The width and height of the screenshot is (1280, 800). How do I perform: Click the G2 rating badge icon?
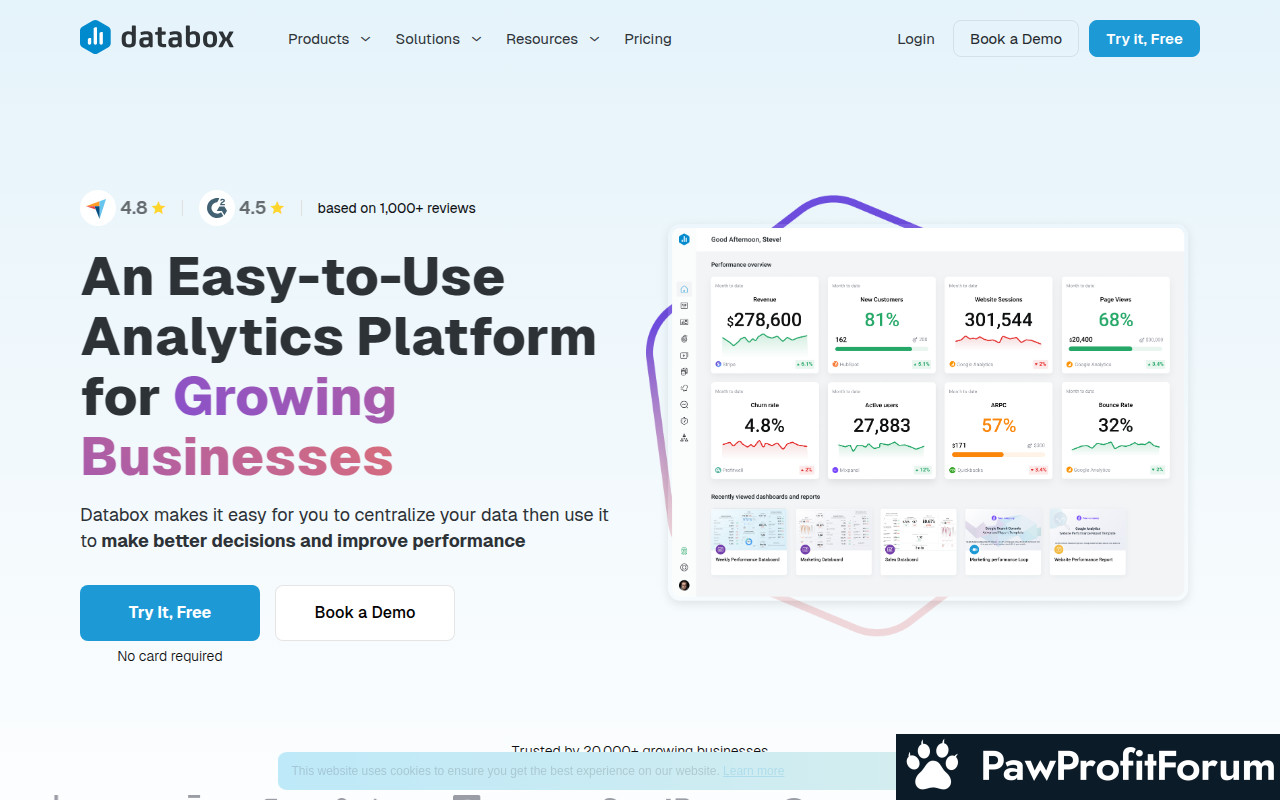216,208
